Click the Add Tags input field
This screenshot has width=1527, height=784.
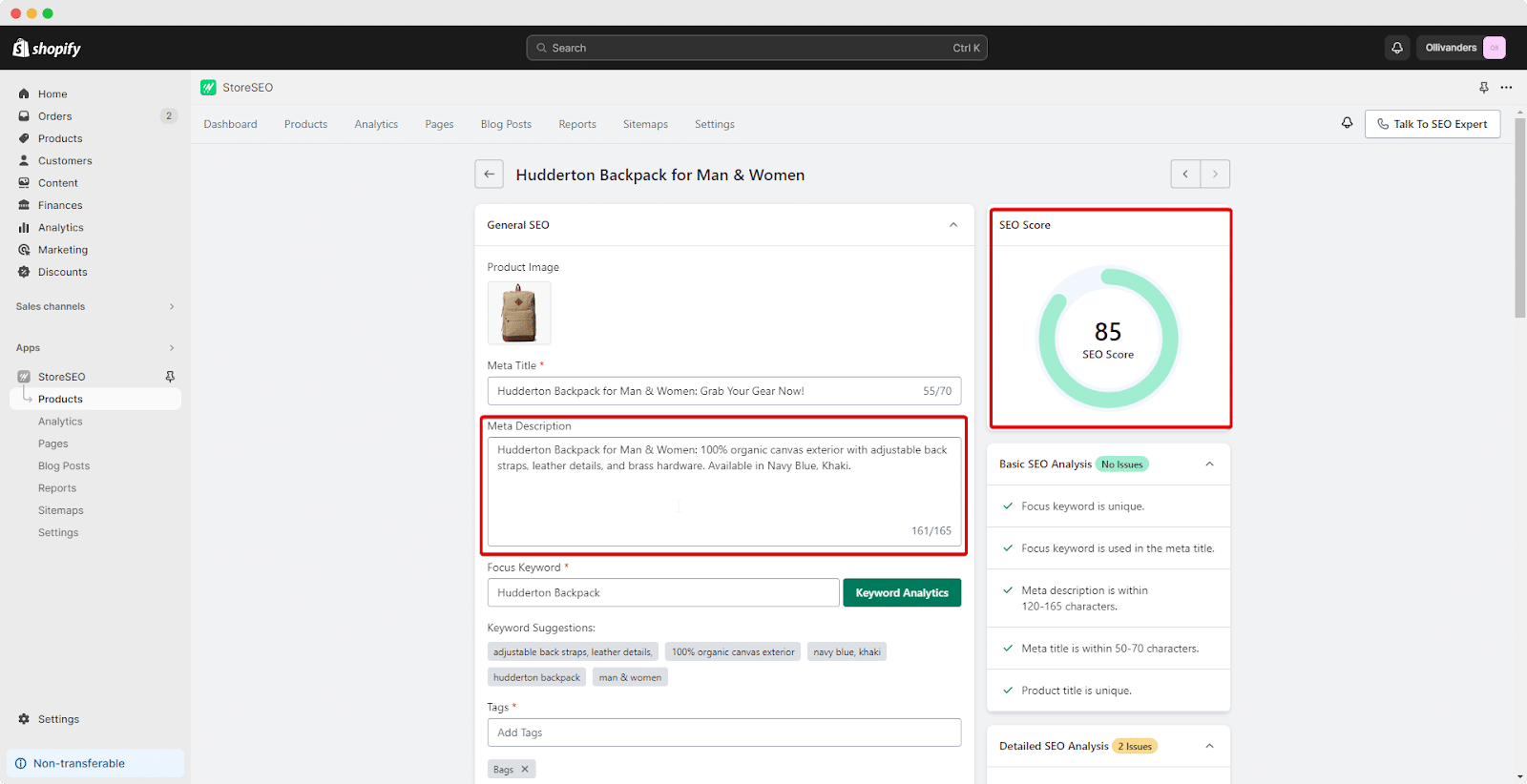pos(723,732)
